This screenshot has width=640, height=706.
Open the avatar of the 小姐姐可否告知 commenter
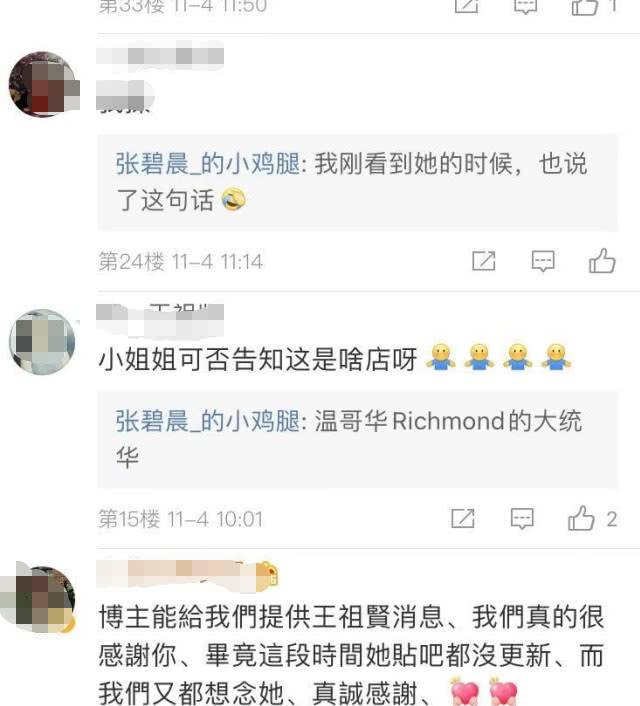(42, 342)
